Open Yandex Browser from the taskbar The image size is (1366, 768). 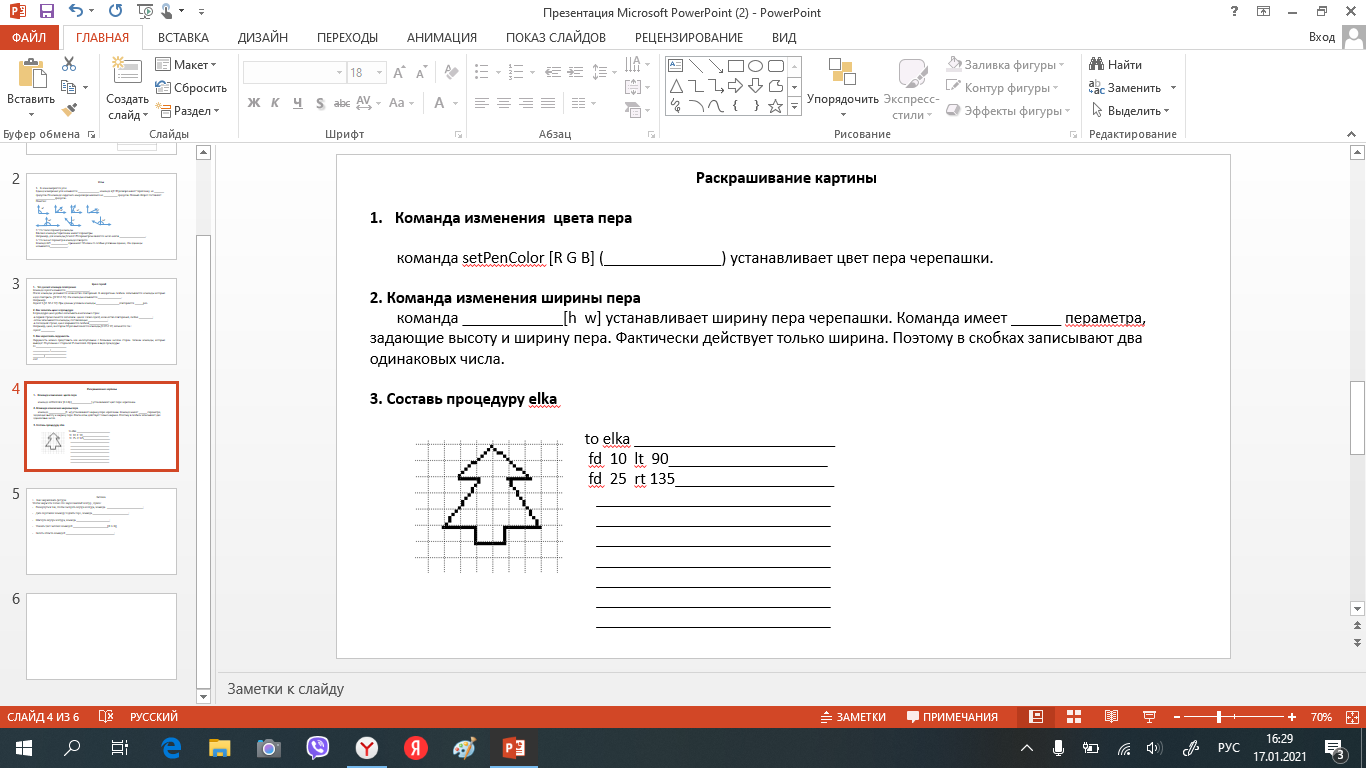pos(367,747)
